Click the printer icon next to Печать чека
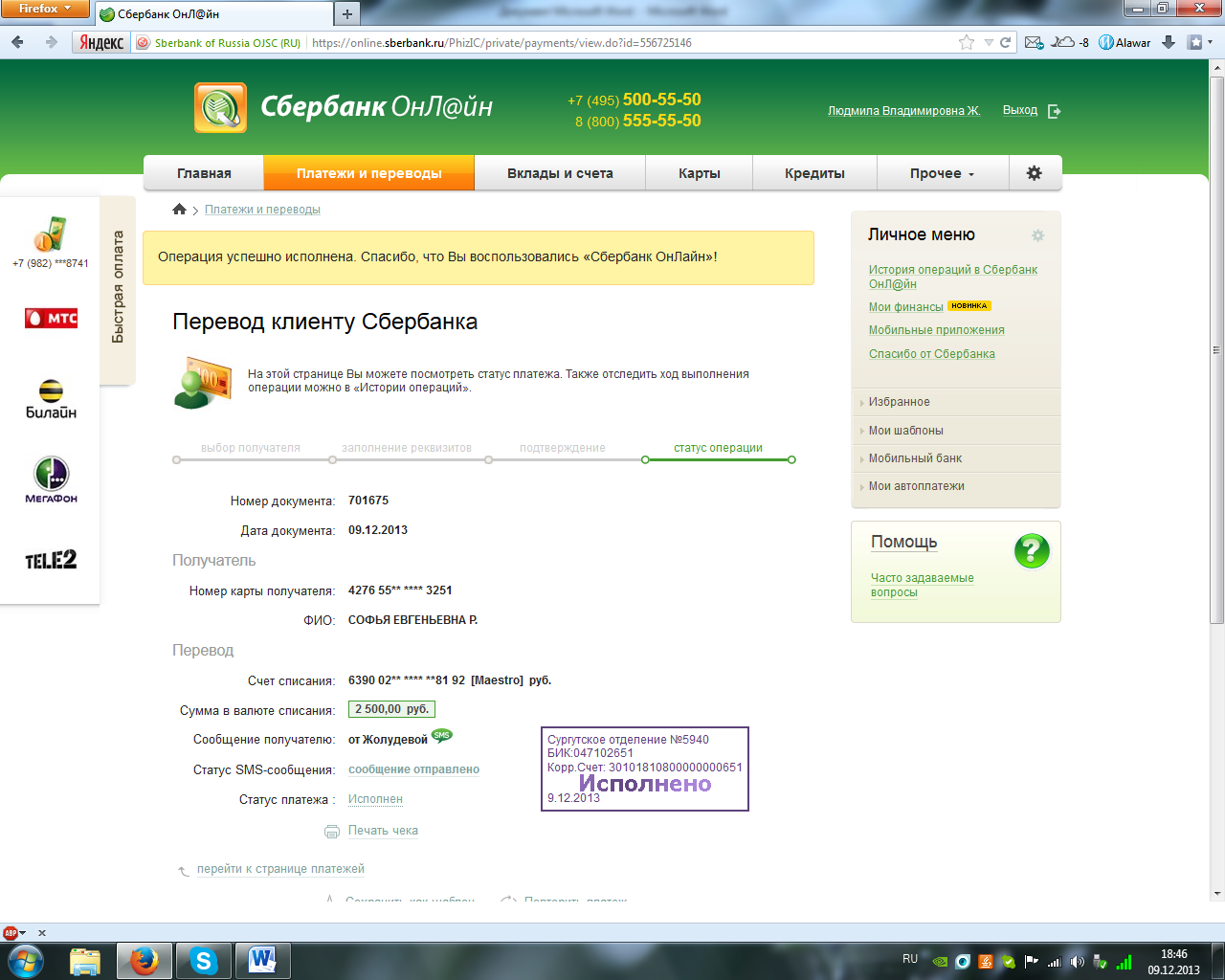The width and height of the screenshot is (1225, 980). pyautogui.click(x=332, y=832)
